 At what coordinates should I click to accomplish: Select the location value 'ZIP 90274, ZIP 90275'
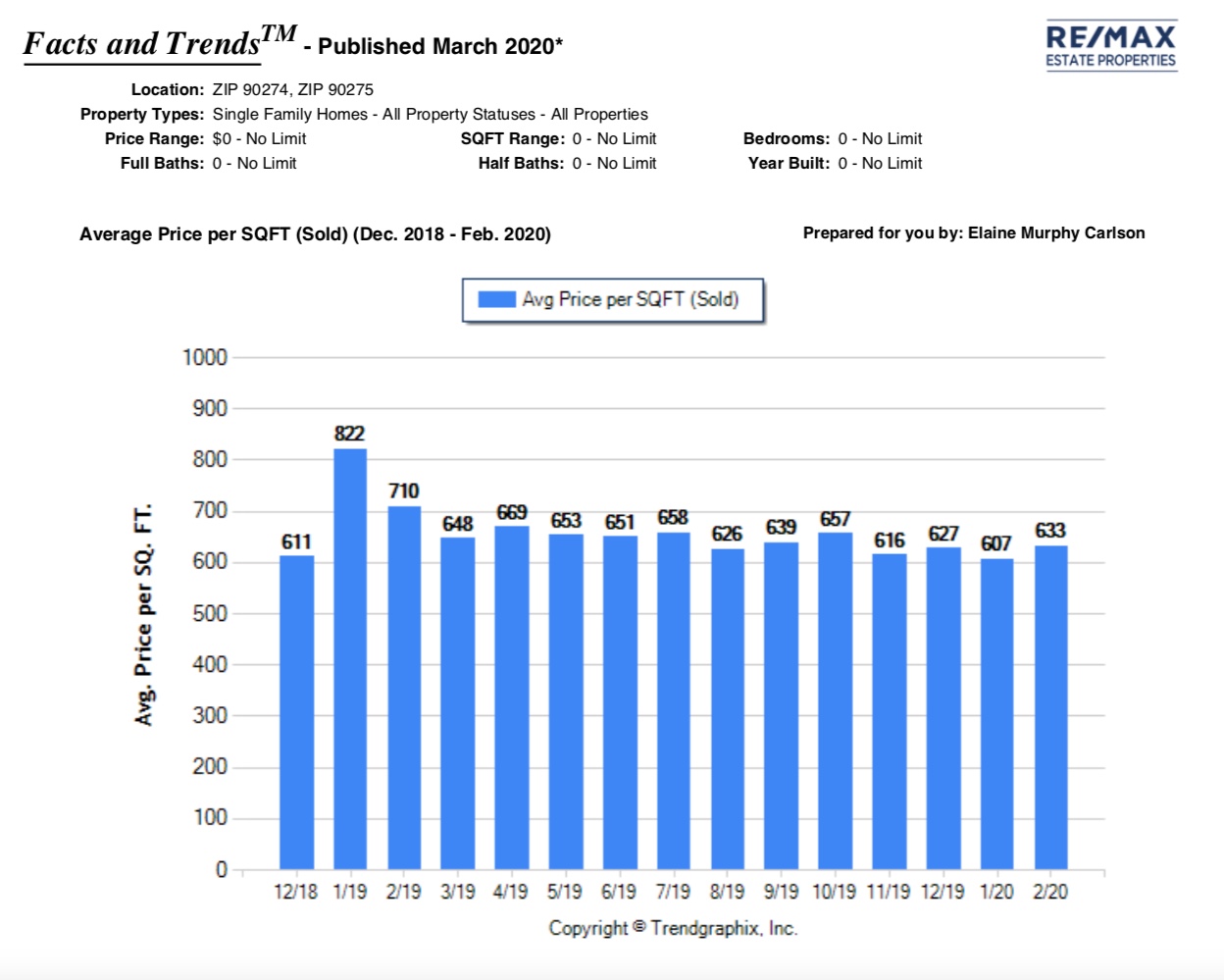coord(293,89)
